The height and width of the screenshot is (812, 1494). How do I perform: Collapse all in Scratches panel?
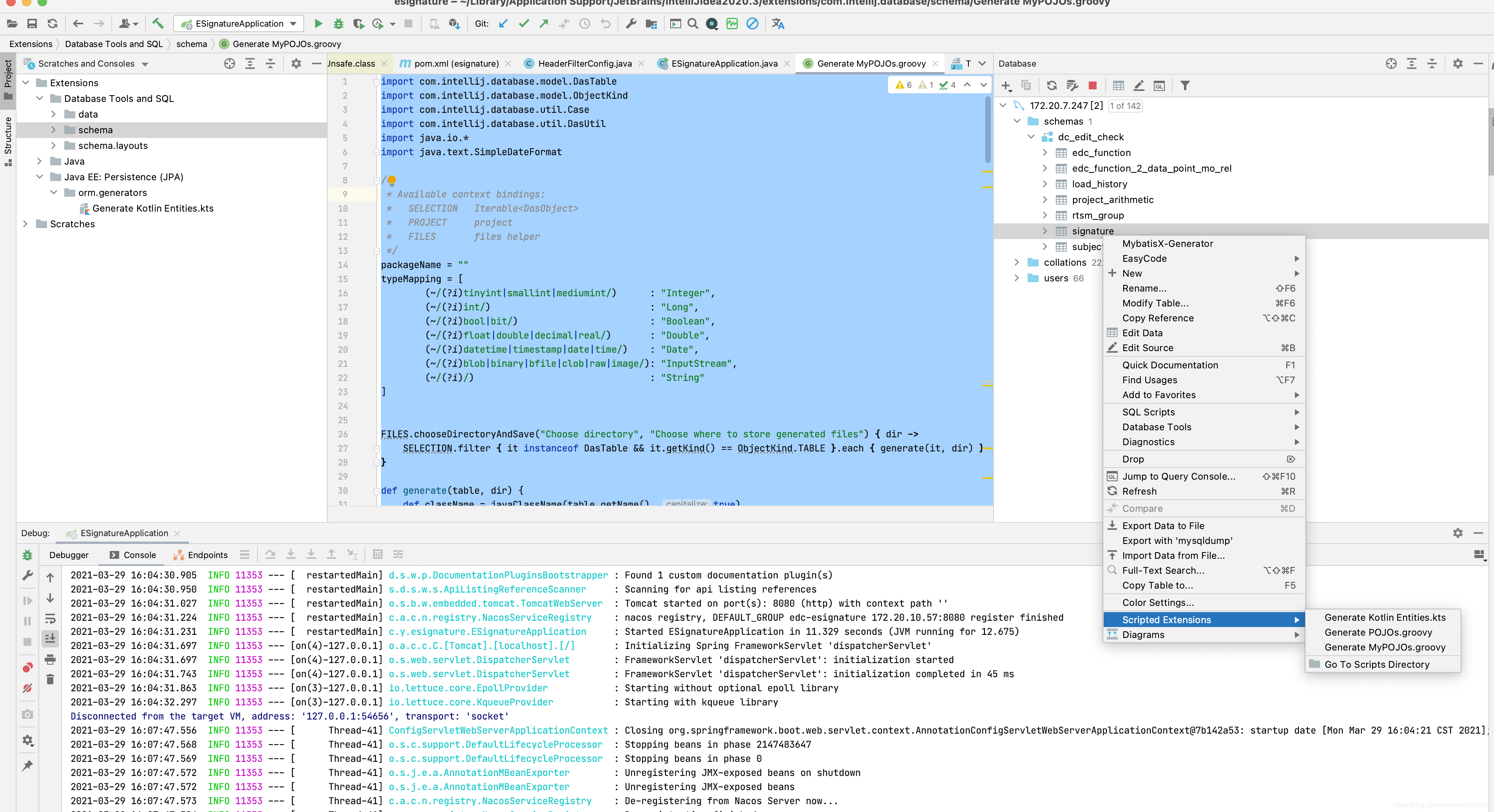(x=270, y=64)
